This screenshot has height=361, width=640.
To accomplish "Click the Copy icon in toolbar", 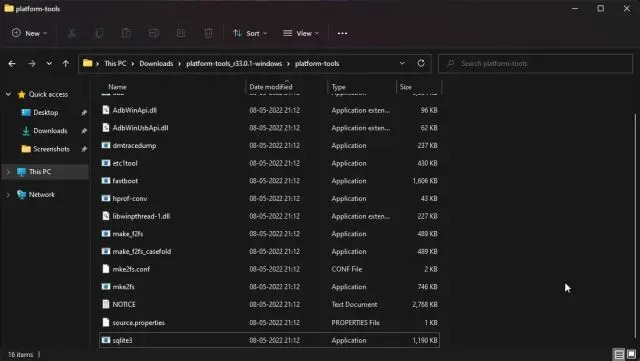I will (99, 33).
